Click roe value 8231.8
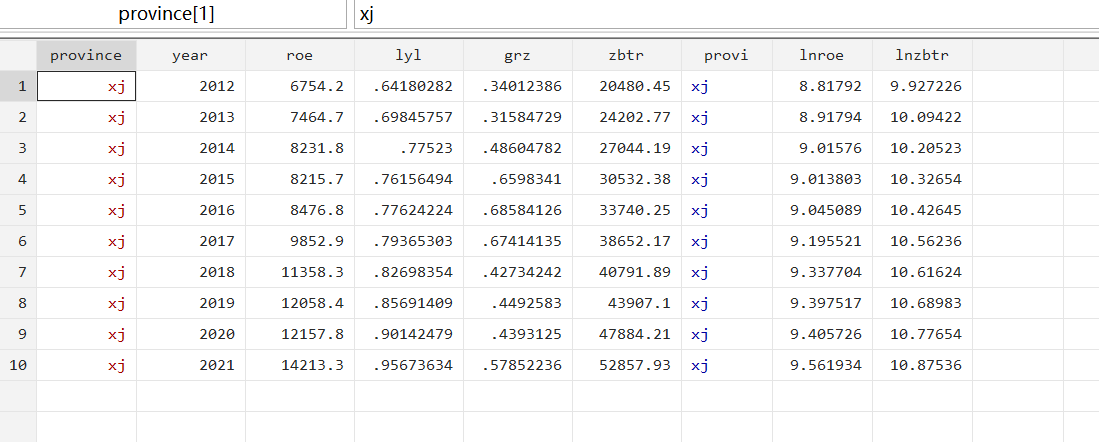Image resolution: width=1099 pixels, height=442 pixels. pyautogui.click(x=300, y=149)
